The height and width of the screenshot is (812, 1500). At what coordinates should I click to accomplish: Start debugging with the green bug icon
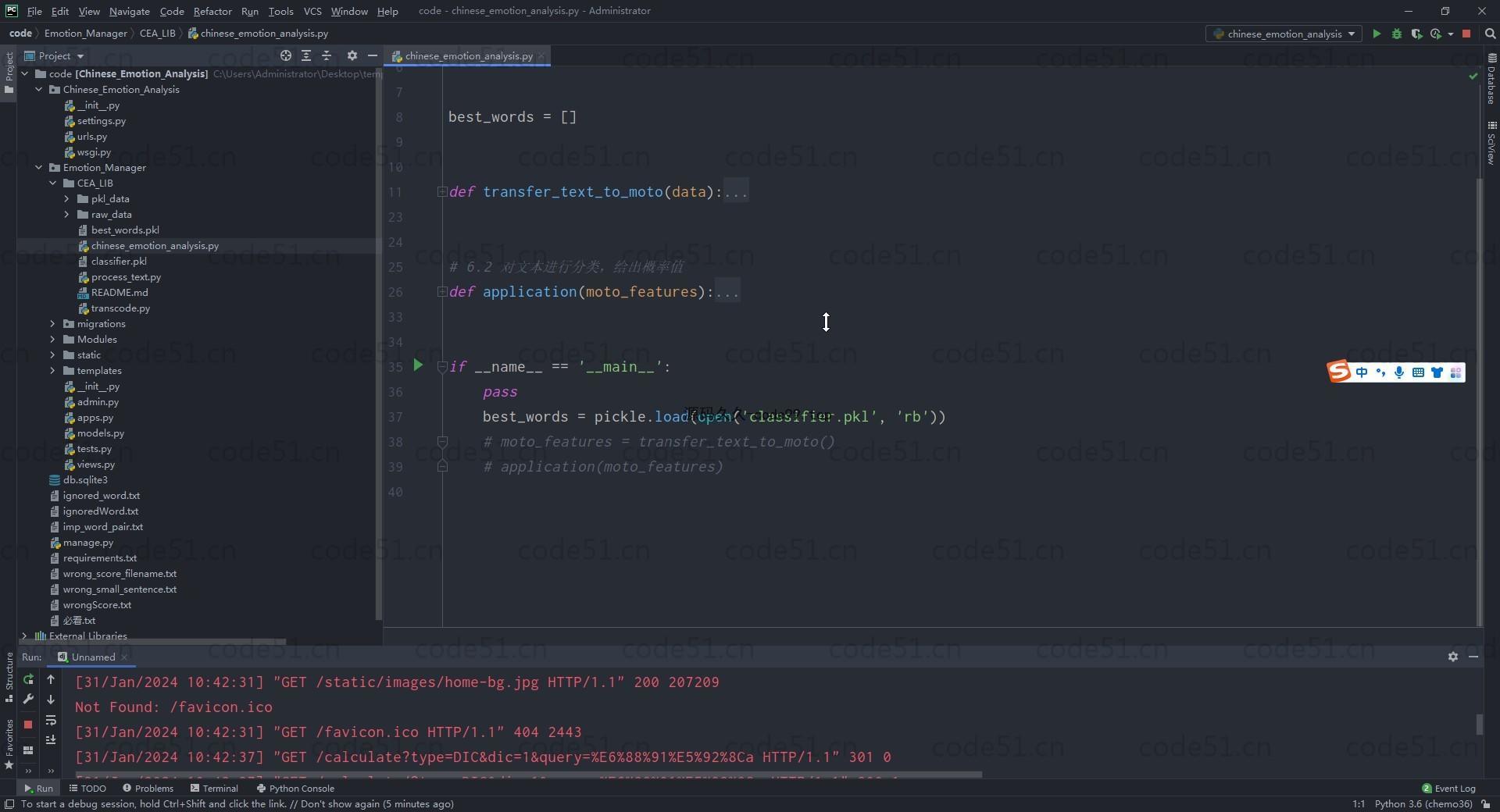click(x=1397, y=34)
